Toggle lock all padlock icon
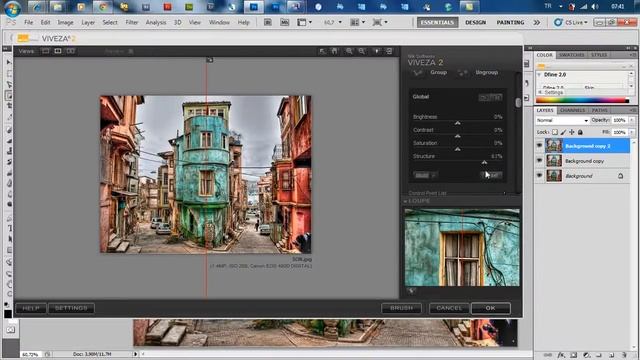The width and height of the screenshot is (640, 360). tap(580, 132)
